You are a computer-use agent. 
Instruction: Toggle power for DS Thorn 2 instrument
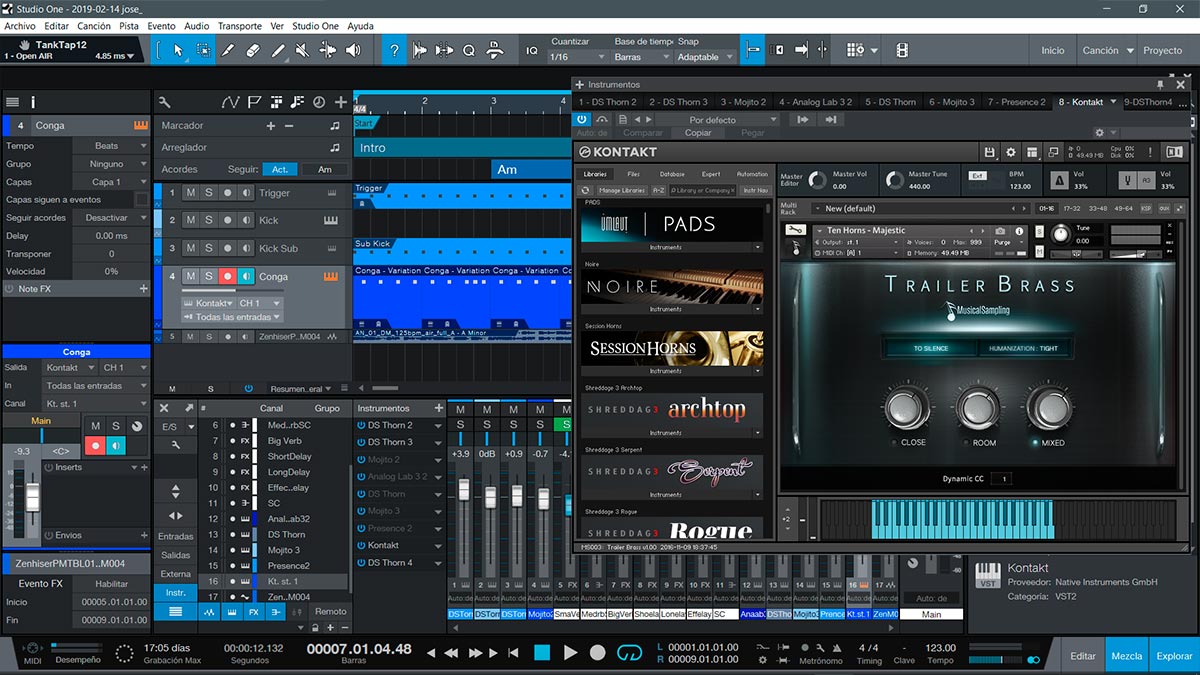click(361, 425)
